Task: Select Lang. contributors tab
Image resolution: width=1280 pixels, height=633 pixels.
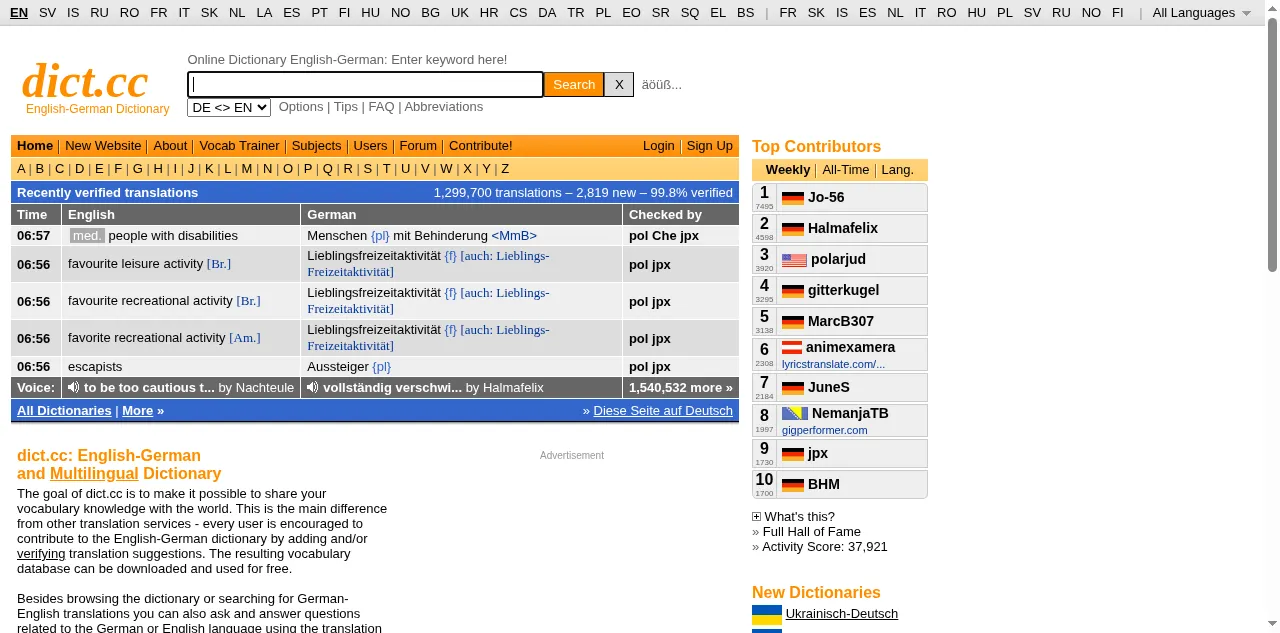Action: (x=897, y=170)
